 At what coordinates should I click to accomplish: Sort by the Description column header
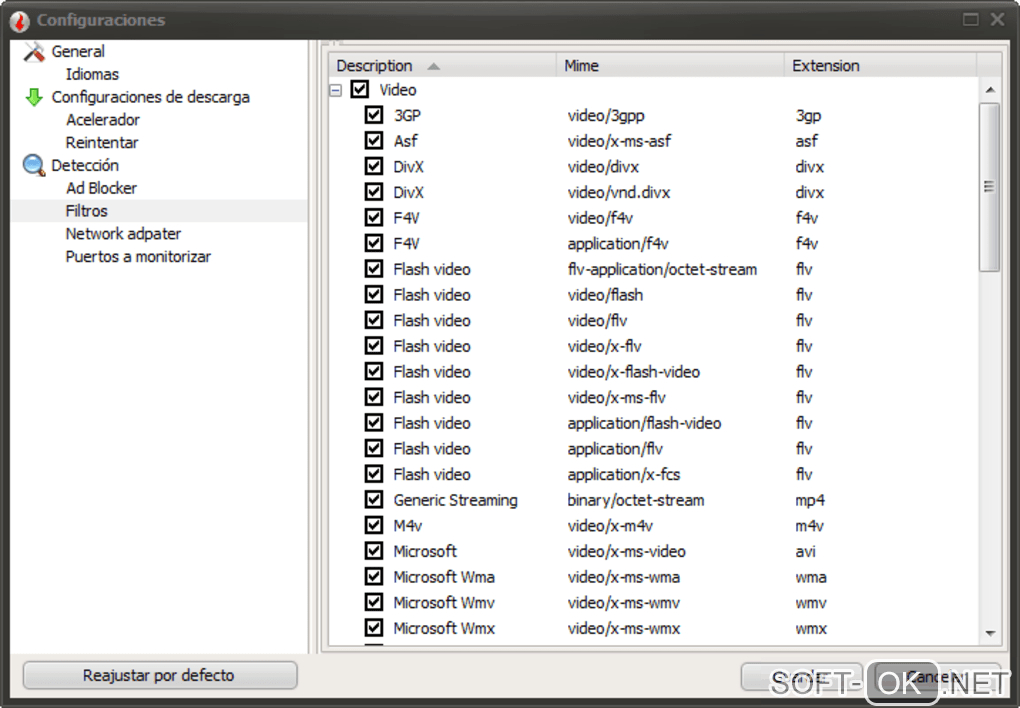[x=442, y=66]
